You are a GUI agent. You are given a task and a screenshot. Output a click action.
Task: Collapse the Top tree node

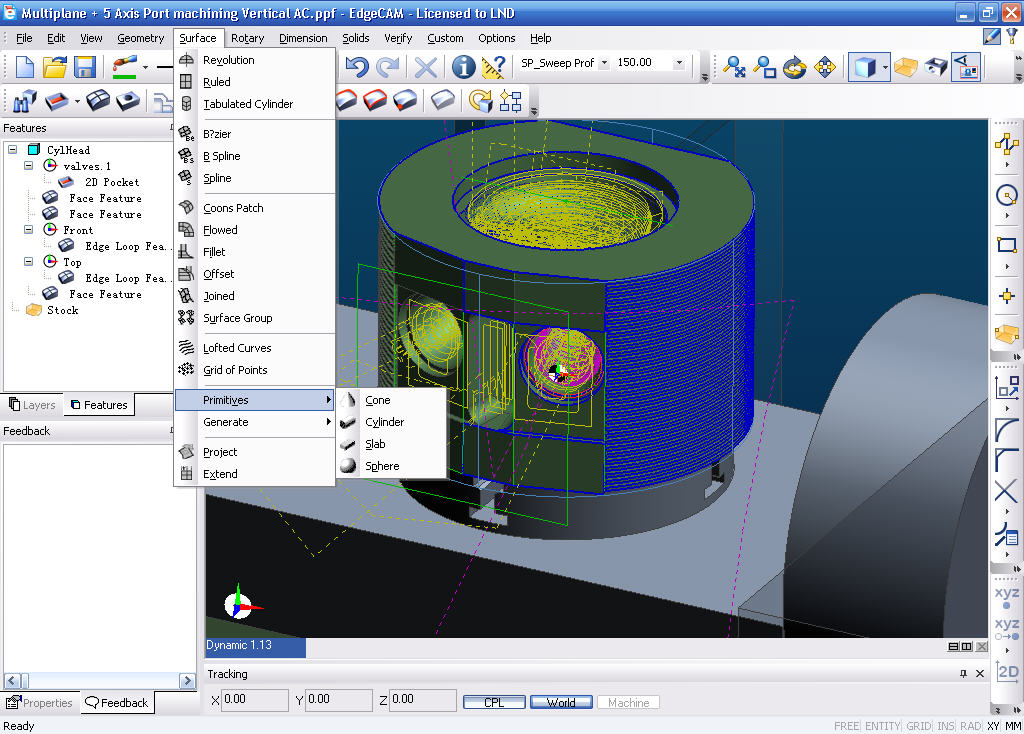click(28, 261)
